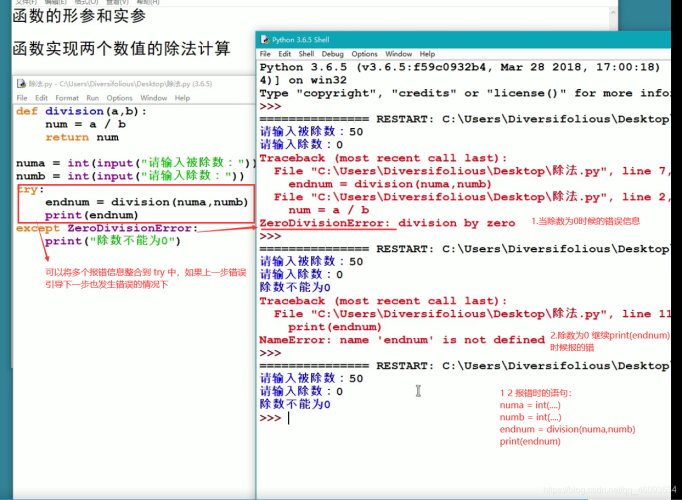Click Python 3.6.5 version banner line
The width and height of the screenshot is (682, 500).
[459, 67]
